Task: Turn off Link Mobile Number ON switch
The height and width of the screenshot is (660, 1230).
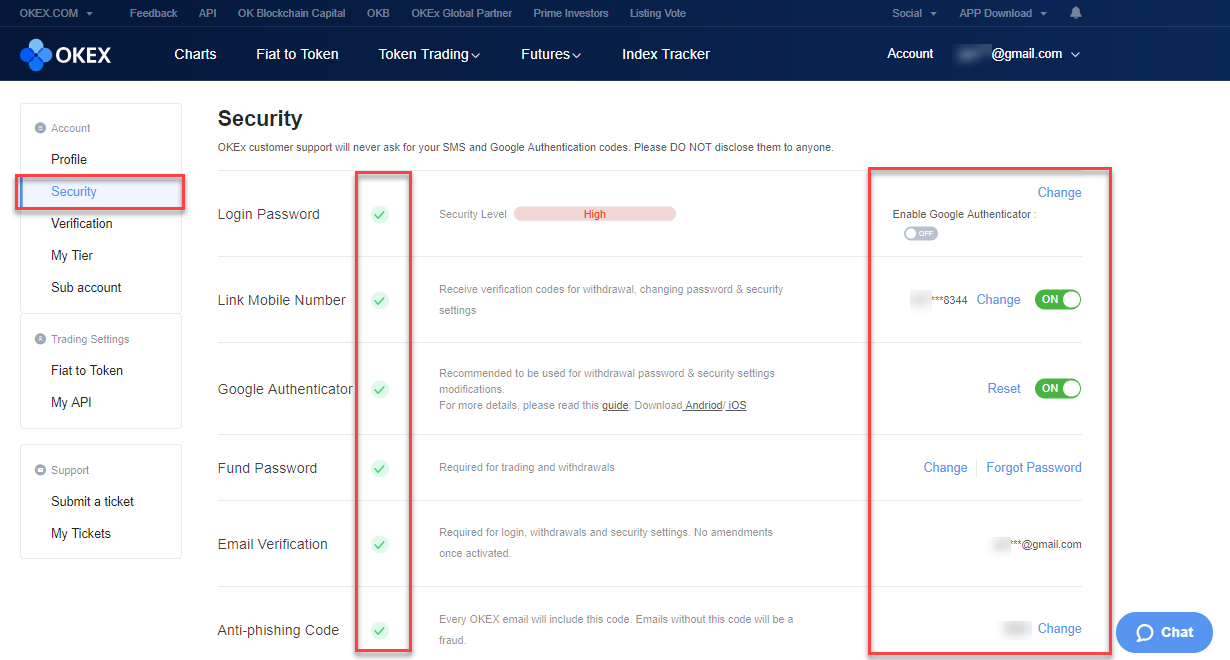Action: 1058,299
